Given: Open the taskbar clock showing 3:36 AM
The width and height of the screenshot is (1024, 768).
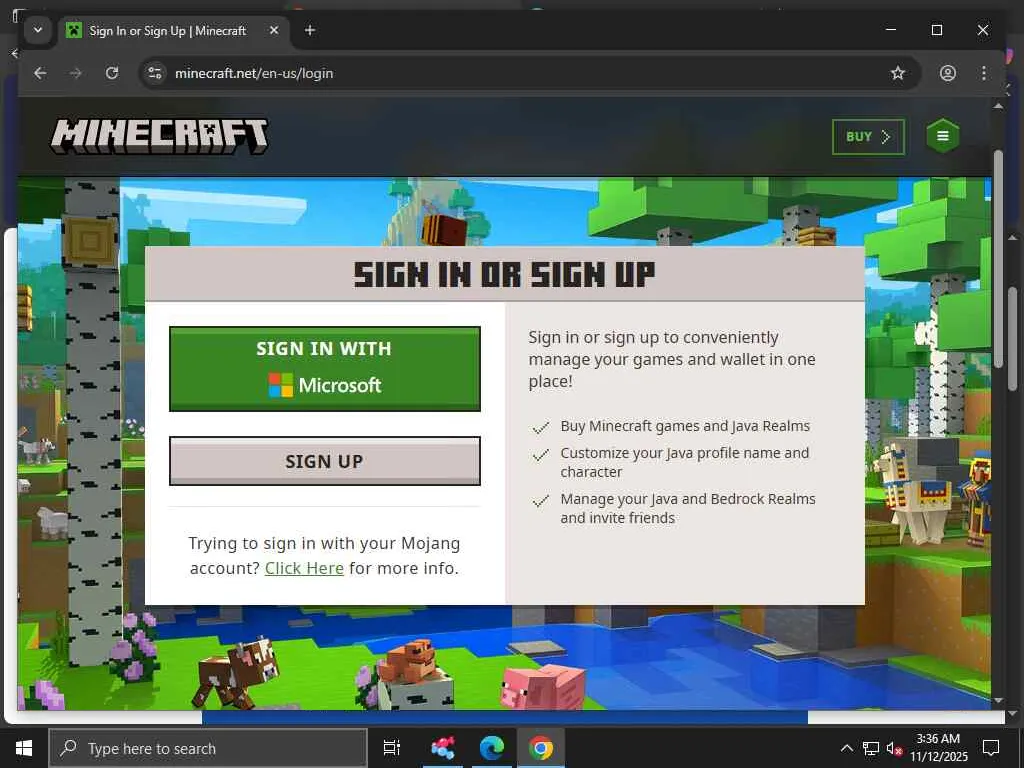Looking at the screenshot, I should (938, 748).
